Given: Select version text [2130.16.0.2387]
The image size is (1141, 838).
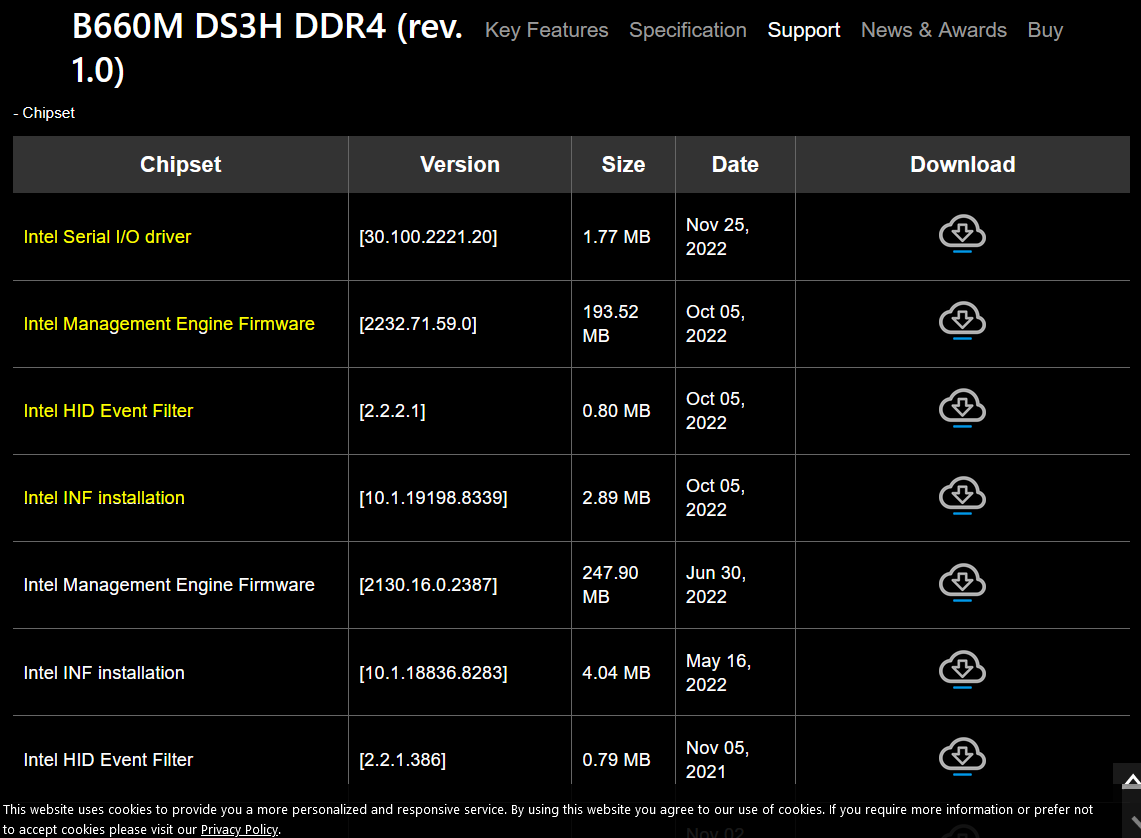Looking at the screenshot, I should (428, 585).
